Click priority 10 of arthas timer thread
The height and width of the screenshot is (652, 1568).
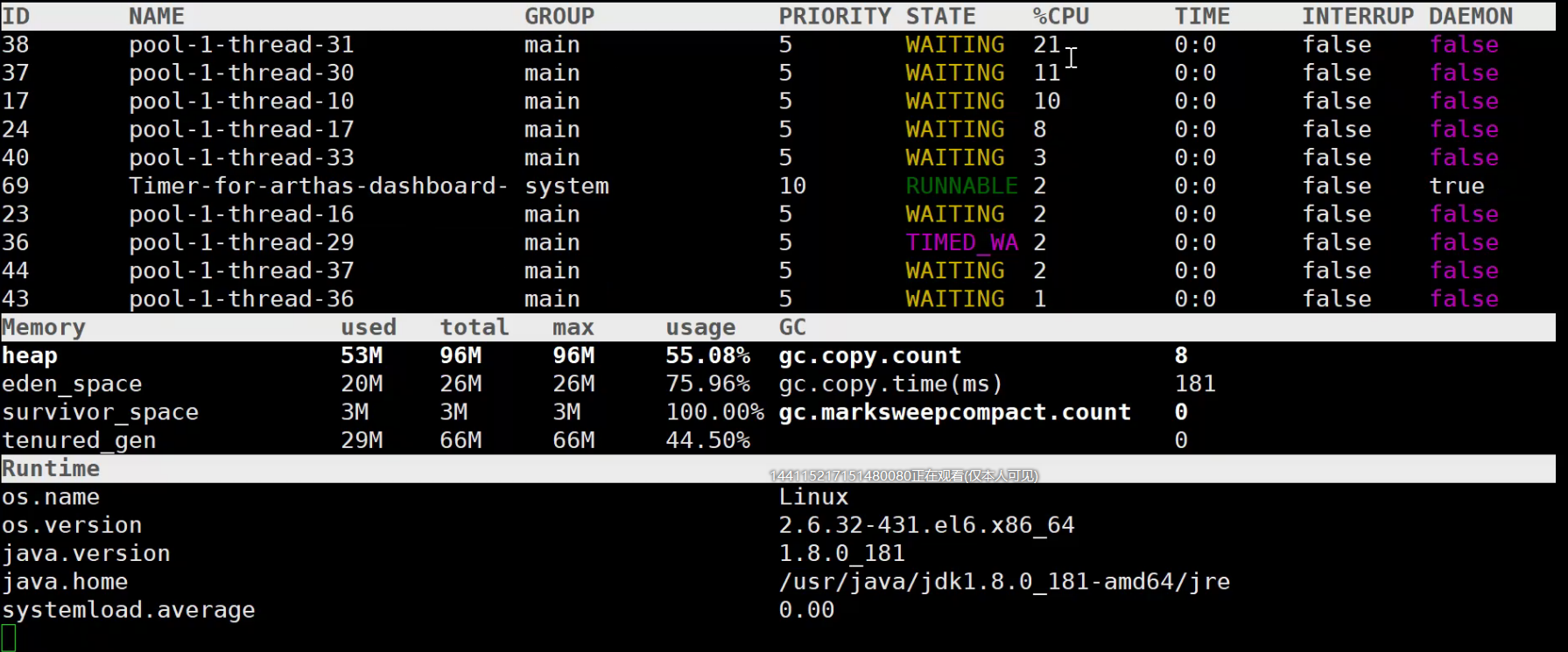click(793, 186)
